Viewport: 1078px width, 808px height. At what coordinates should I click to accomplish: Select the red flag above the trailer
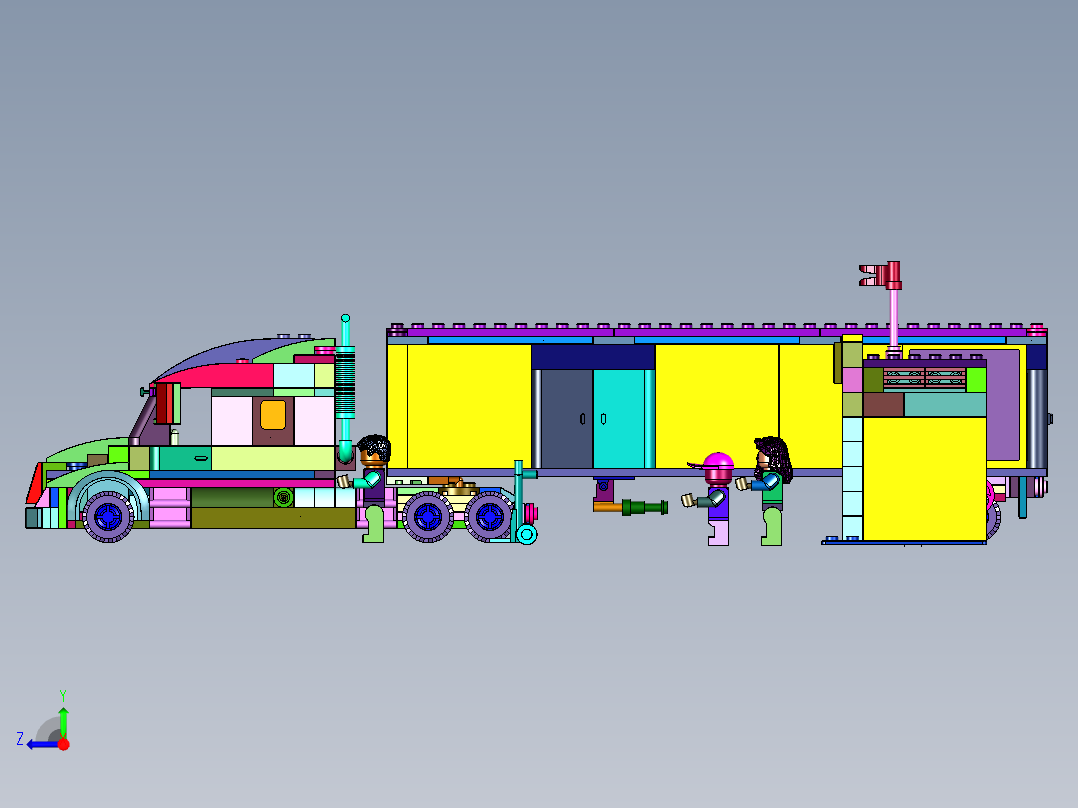point(880,275)
